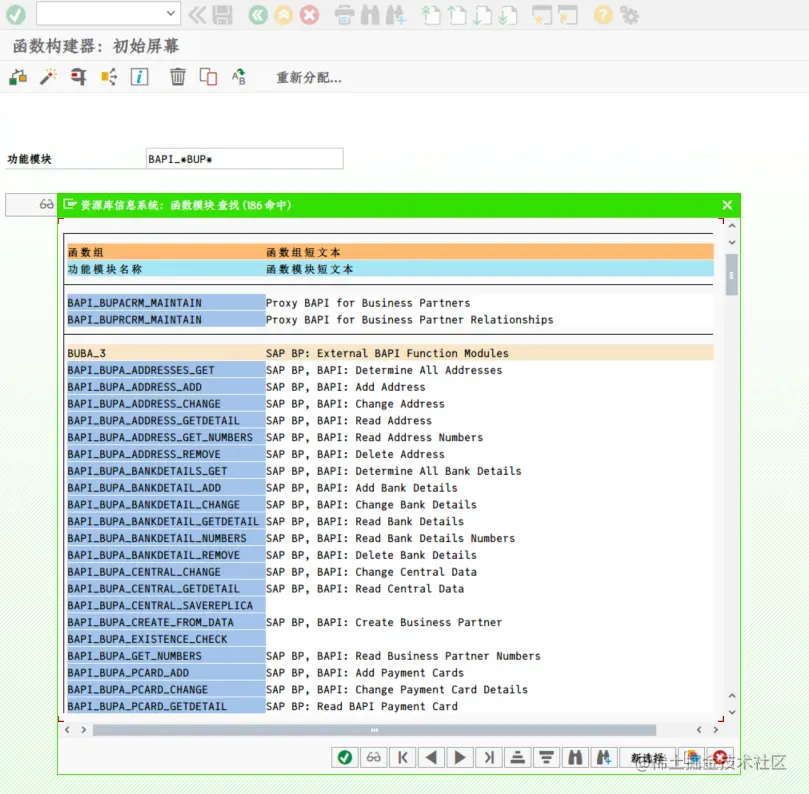This screenshot has height=794, width=809.
Task: Select BAPI_BUPA_GET_NUMBERS module
Action: click(x=166, y=656)
